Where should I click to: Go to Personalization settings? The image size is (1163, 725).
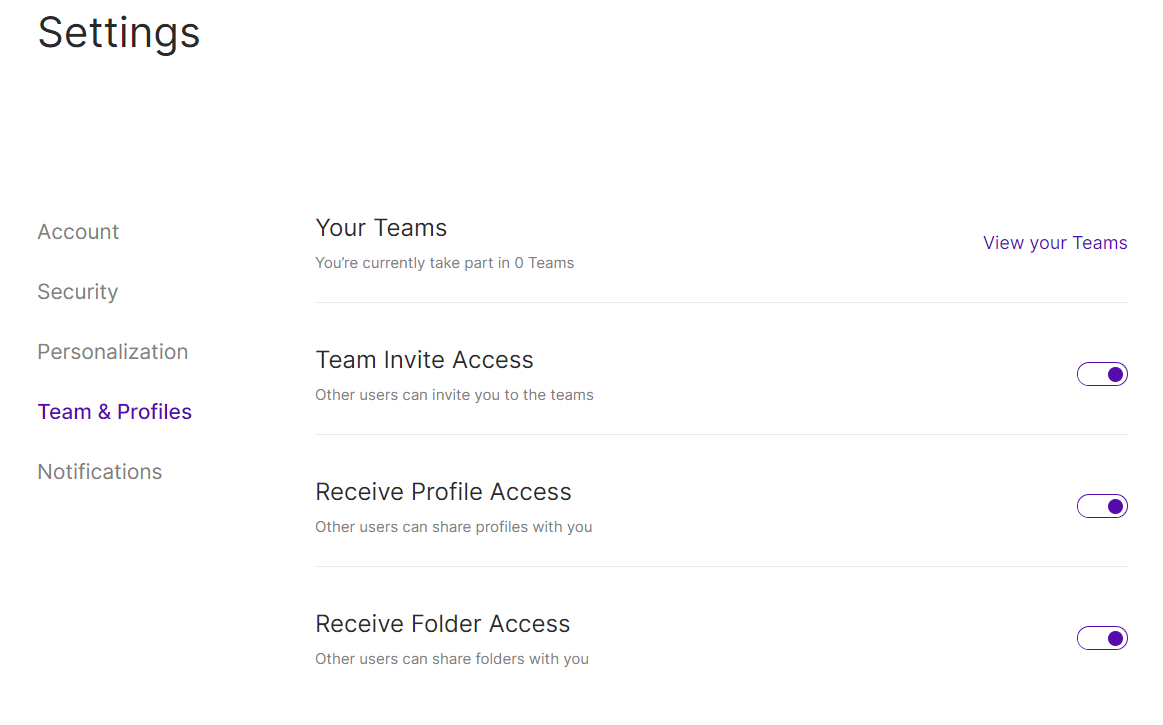click(x=113, y=352)
